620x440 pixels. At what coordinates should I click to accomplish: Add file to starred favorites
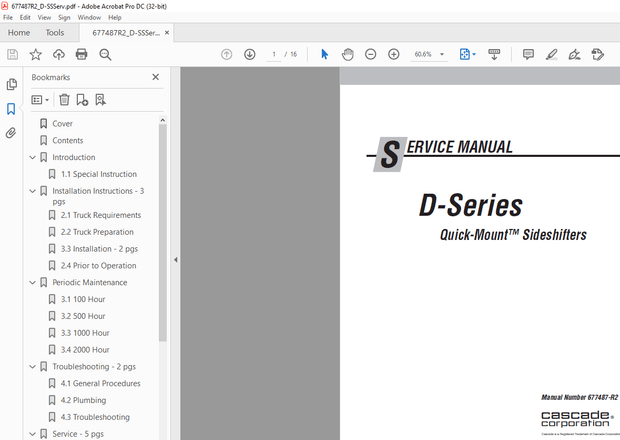click(x=36, y=54)
